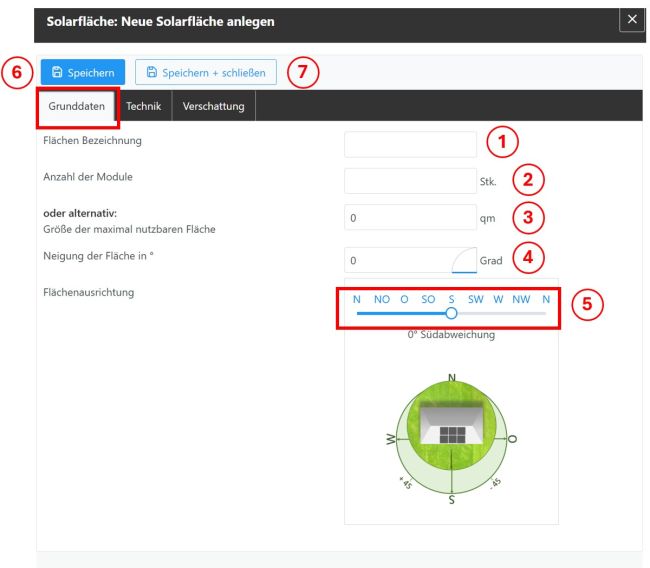Click the 'Größe der maximal nutzbaren Fläche' label
This screenshot has height=568, width=650.
[129, 229]
